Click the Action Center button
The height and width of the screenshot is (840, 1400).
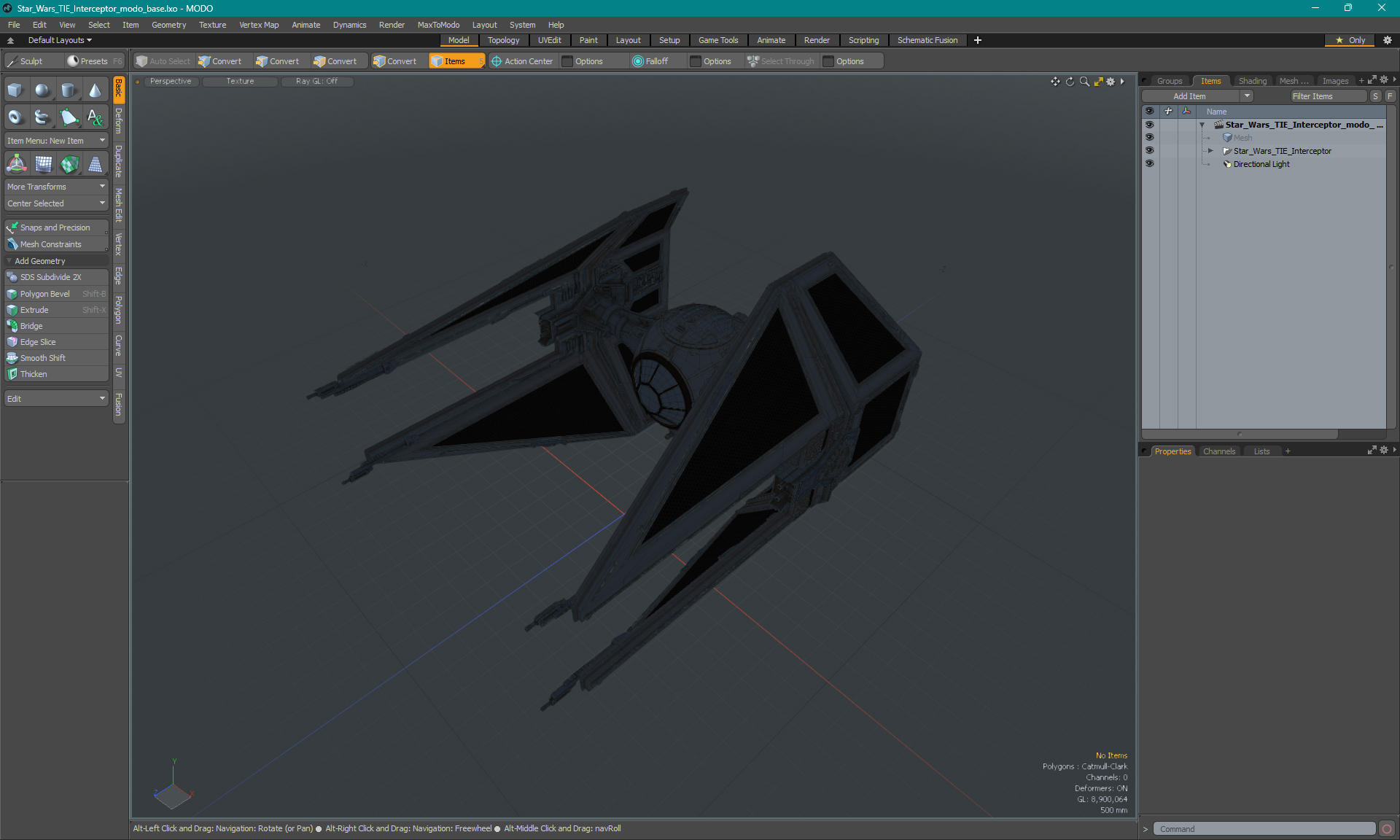522,61
